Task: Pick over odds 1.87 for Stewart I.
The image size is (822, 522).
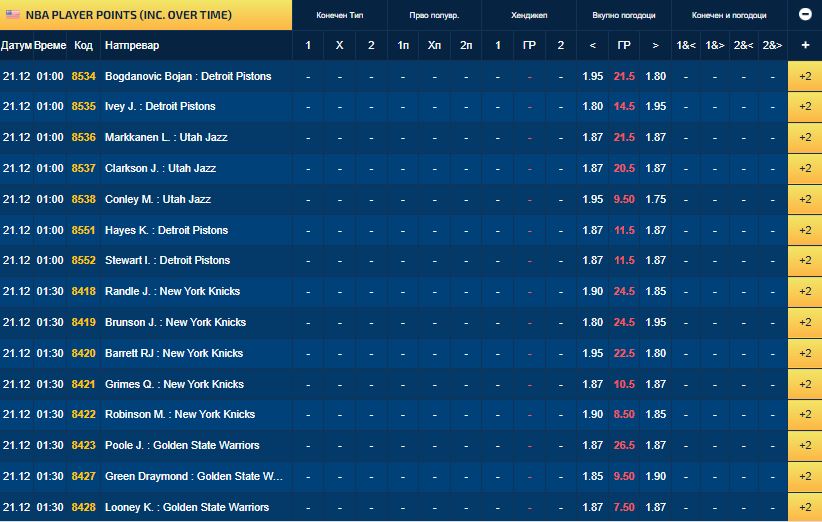Action: 656,260
